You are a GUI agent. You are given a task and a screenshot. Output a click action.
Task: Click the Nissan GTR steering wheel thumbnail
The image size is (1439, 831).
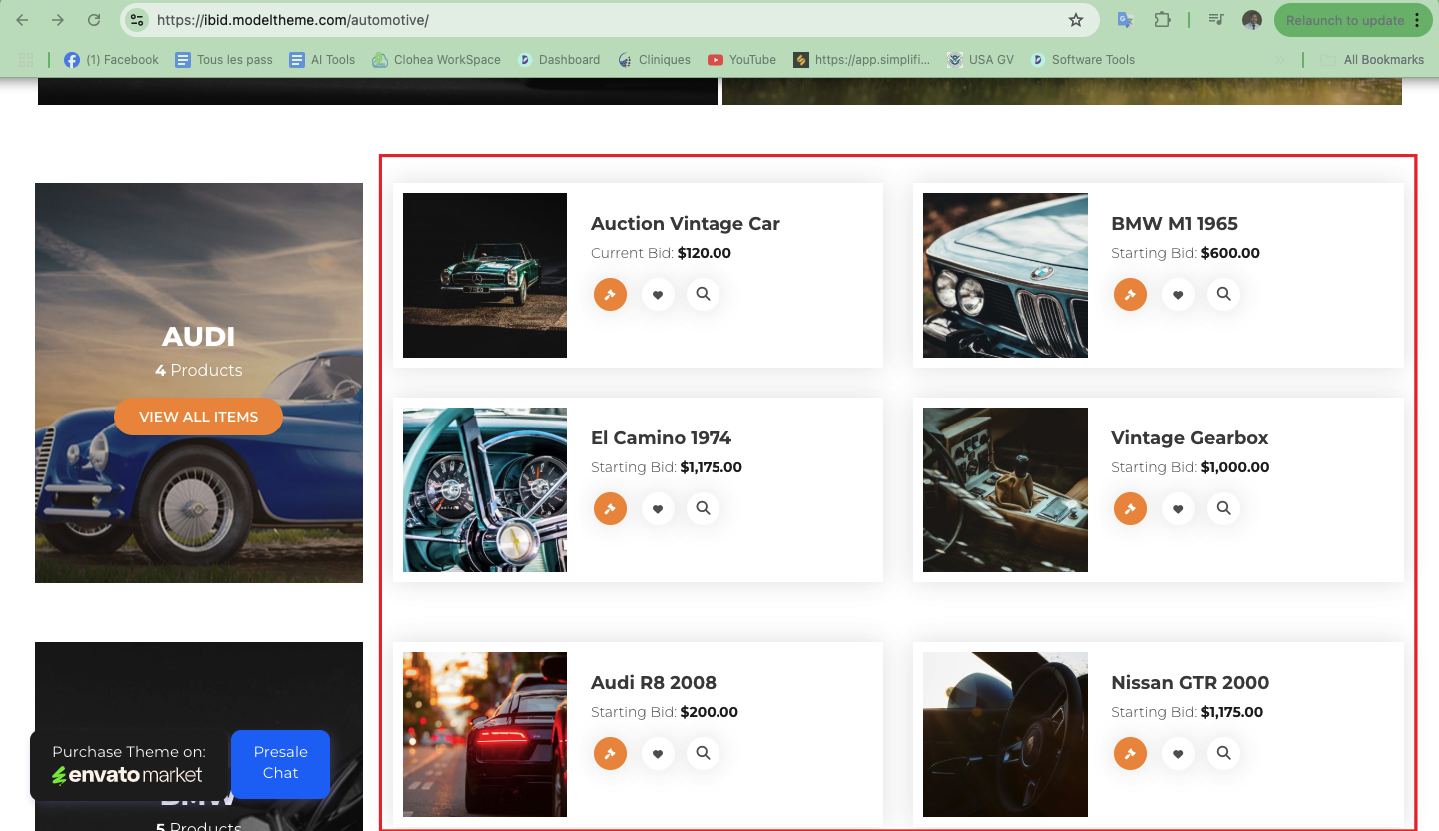point(1005,735)
